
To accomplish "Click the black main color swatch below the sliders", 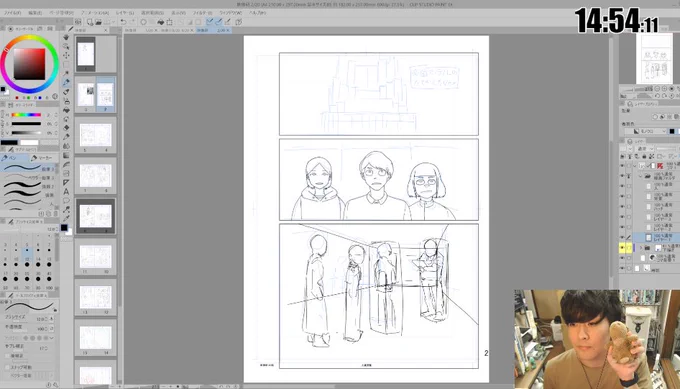I will click(9, 142).
